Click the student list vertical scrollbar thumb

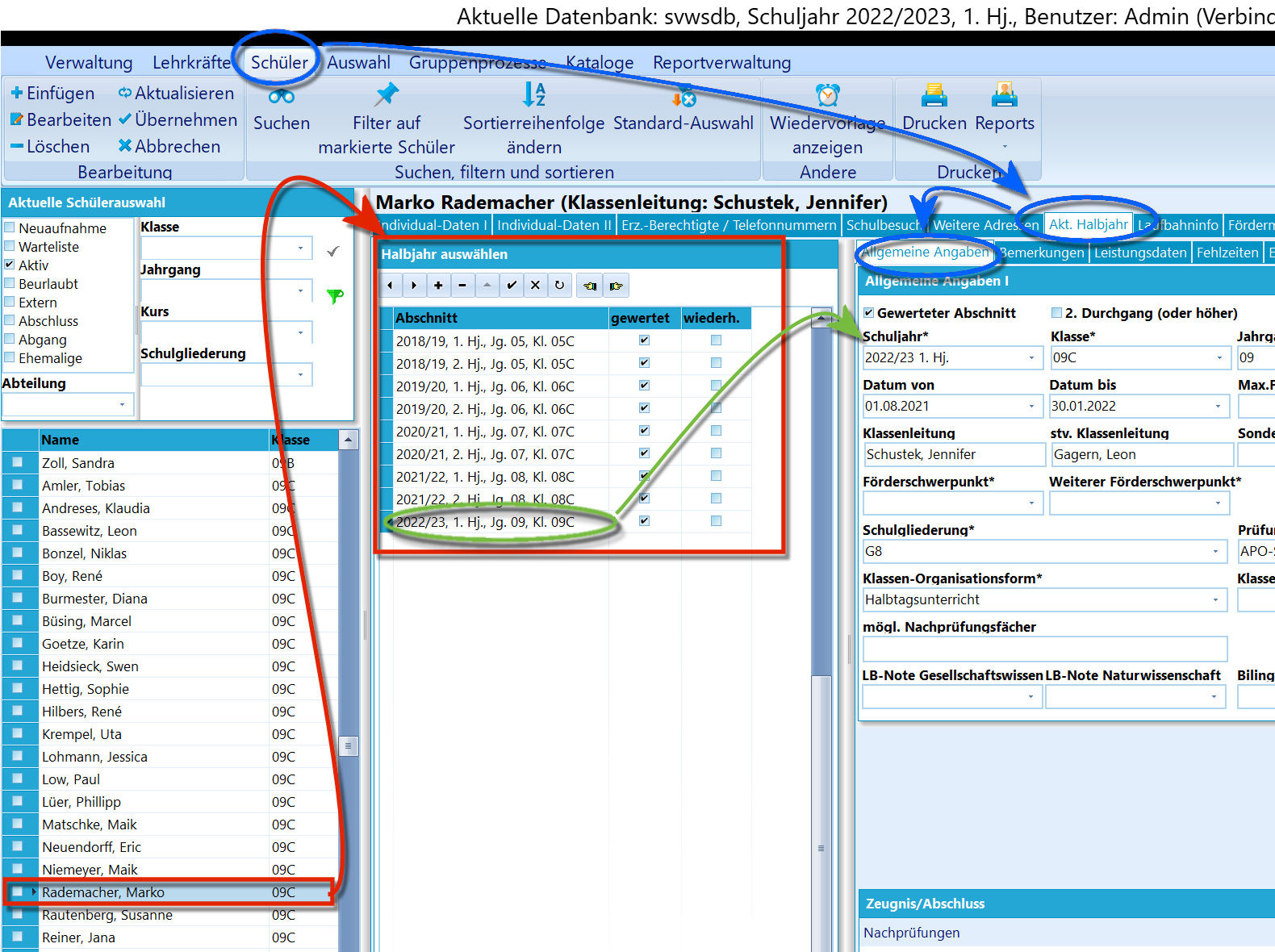(x=348, y=746)
